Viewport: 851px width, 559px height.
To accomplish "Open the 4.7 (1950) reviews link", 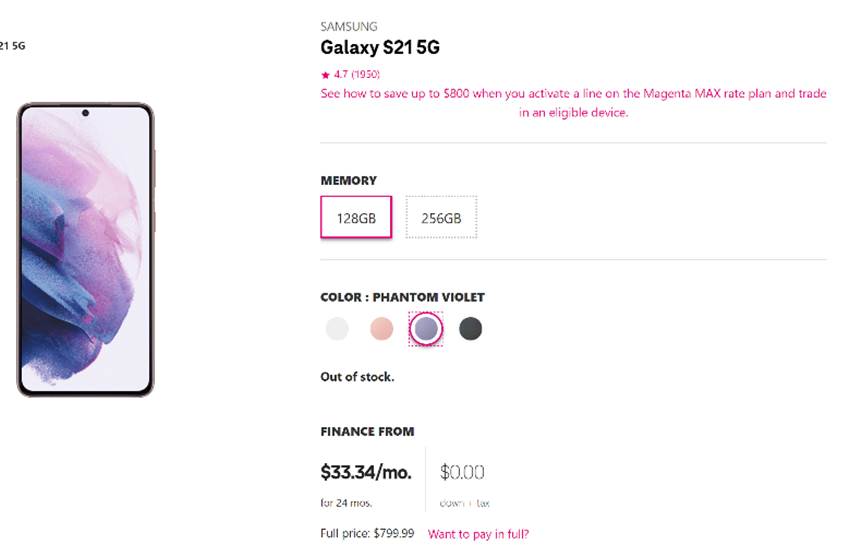I will [355, 75].
